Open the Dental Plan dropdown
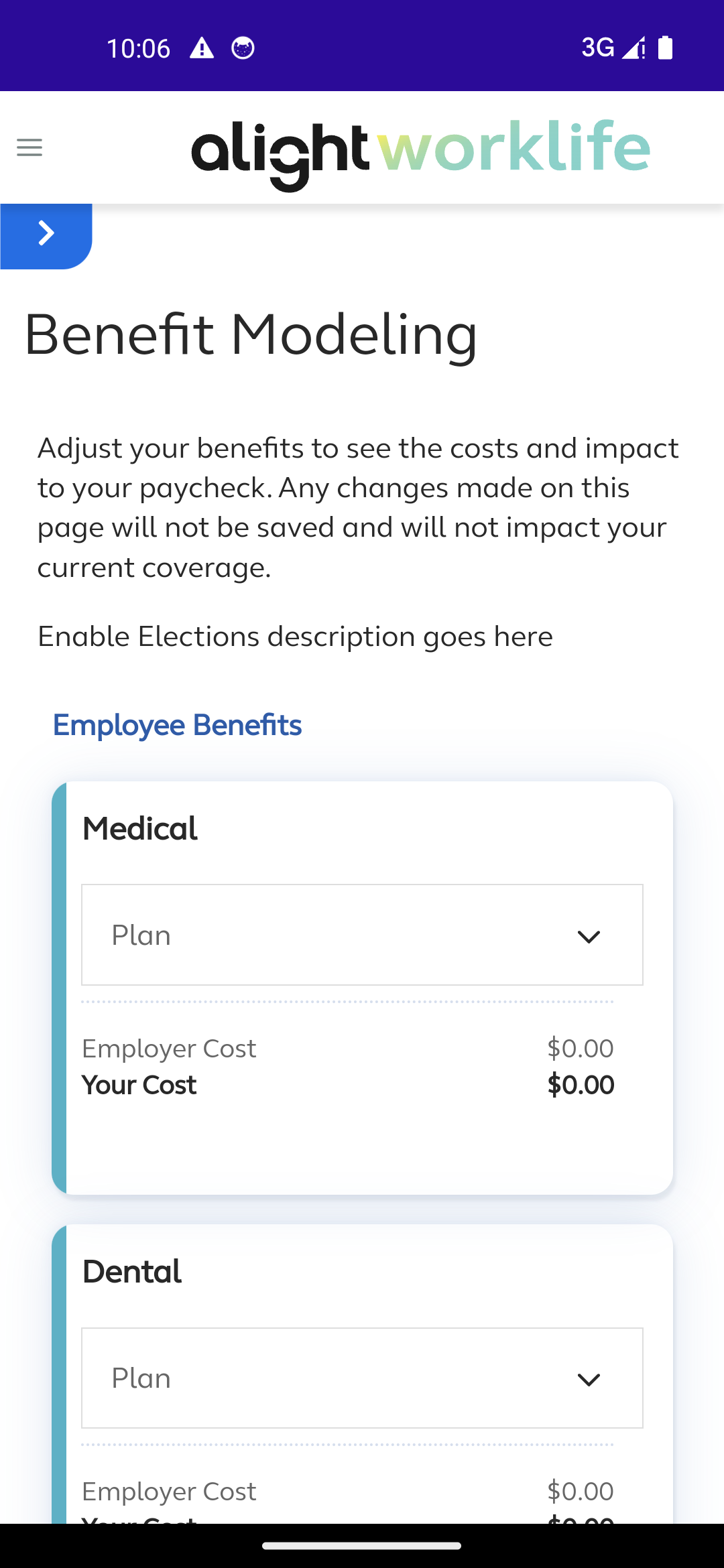Screen dimensions: 724x1568 pyautogui.click(x=362, y=1378)
